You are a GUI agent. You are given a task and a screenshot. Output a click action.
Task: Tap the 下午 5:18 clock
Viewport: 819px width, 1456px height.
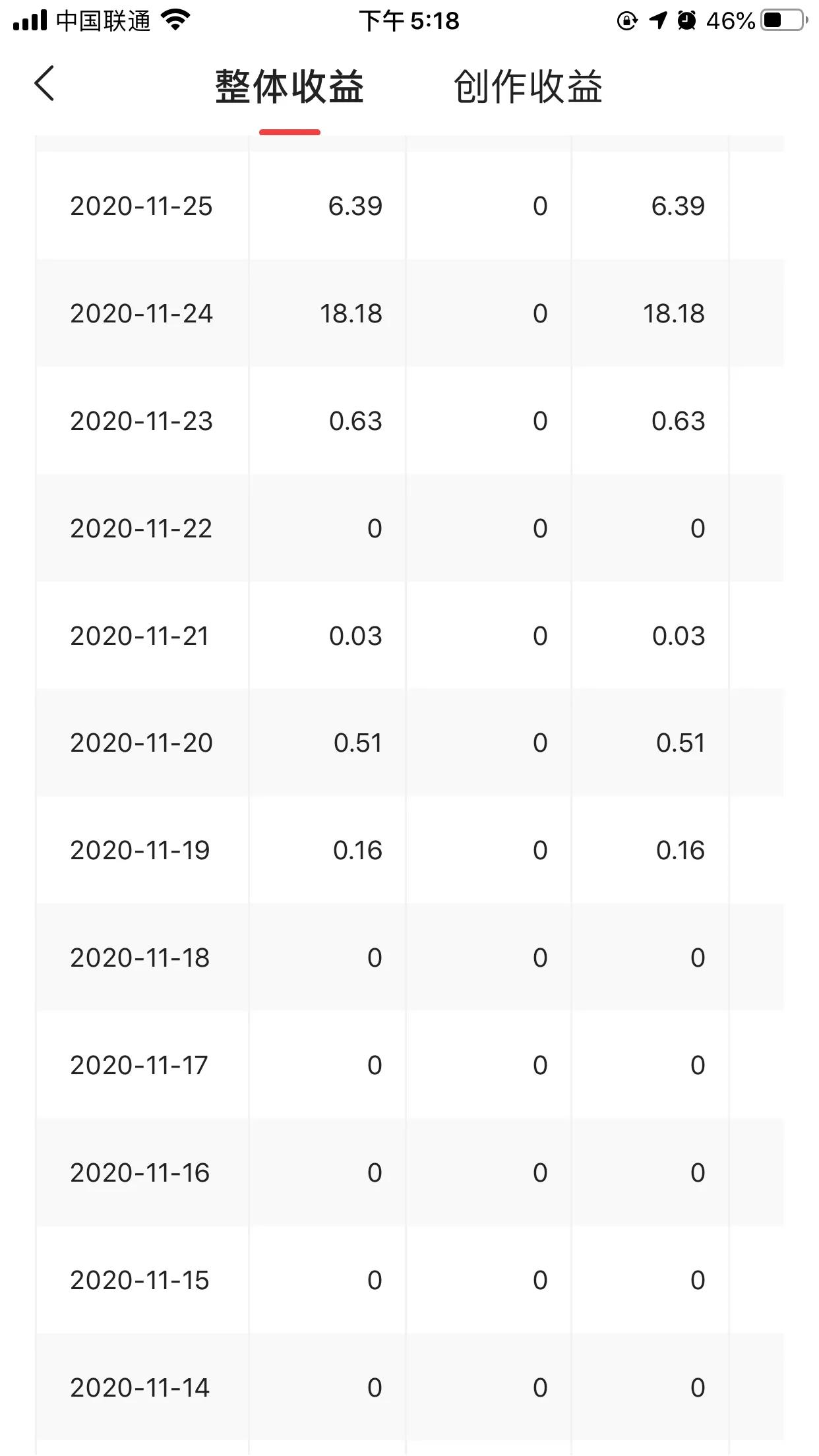(409, 21)
